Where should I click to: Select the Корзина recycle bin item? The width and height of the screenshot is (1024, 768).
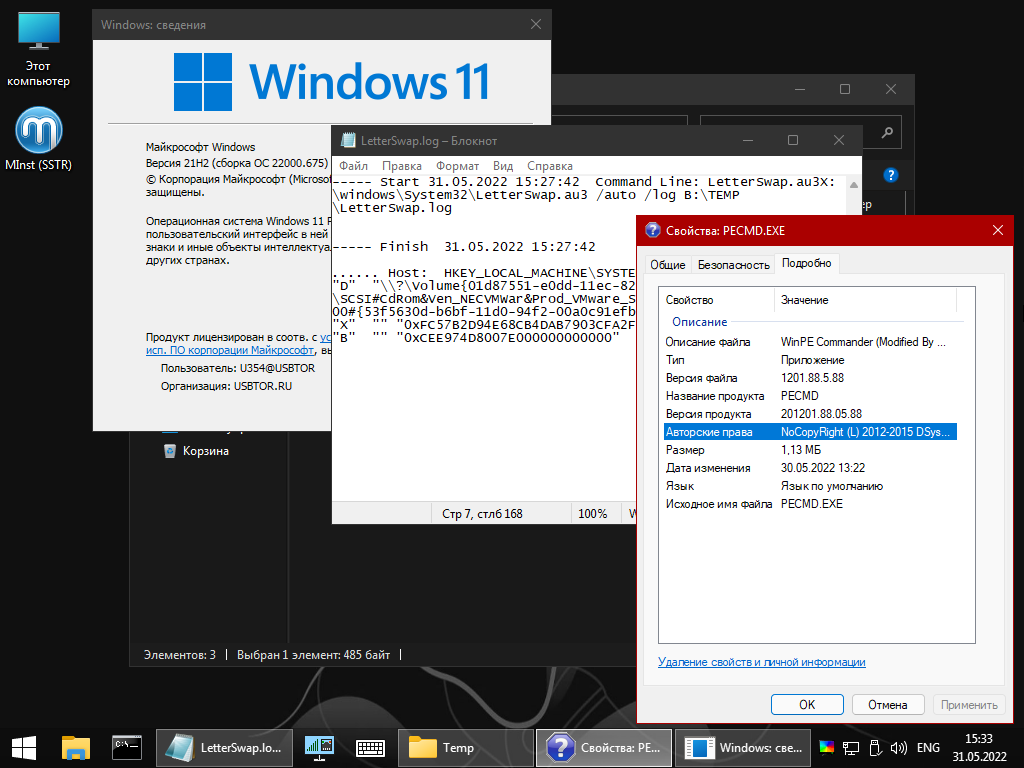(x=196, y=451)
